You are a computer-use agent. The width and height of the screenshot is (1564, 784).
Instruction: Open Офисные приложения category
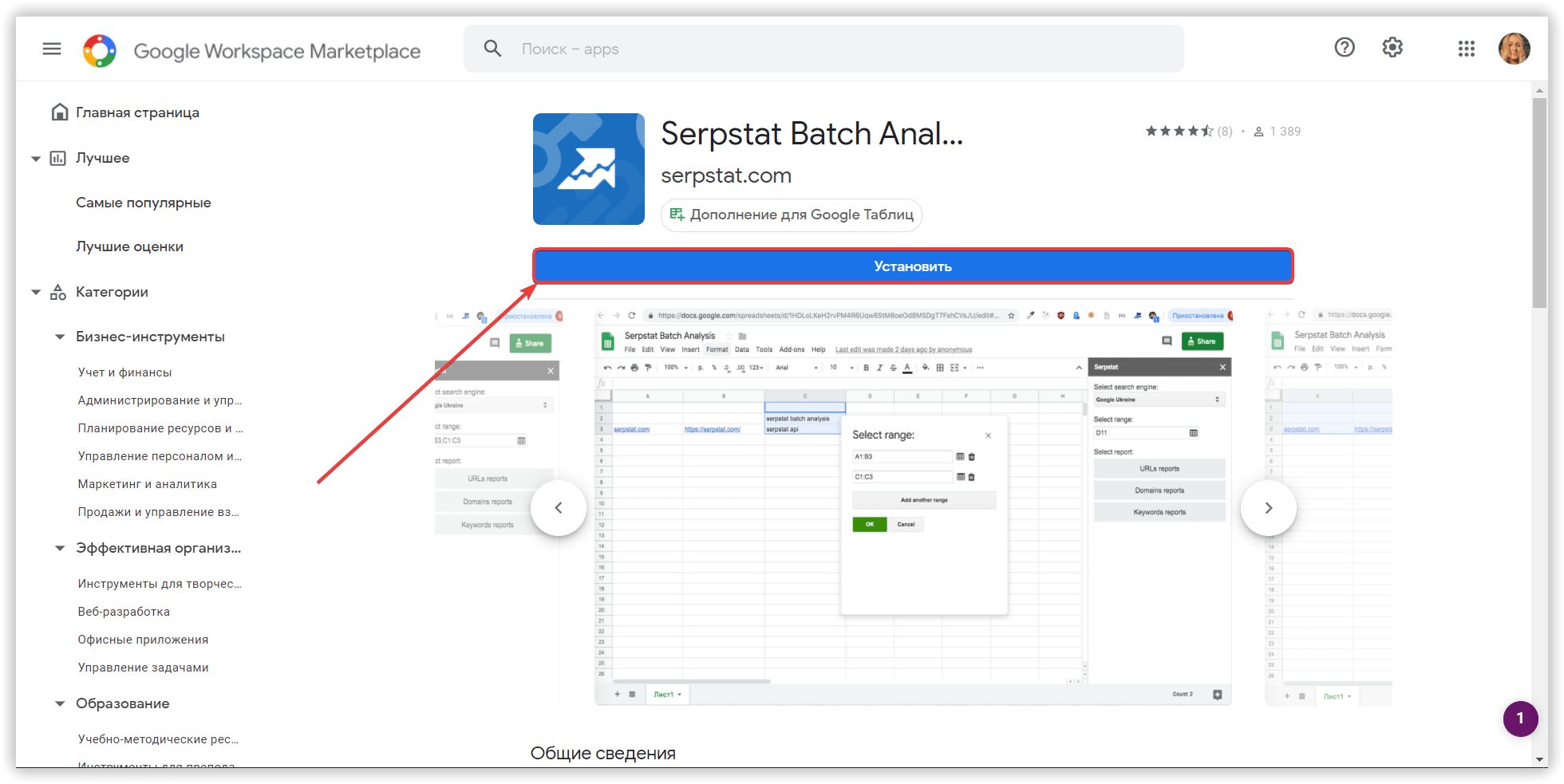coord(143,640)
